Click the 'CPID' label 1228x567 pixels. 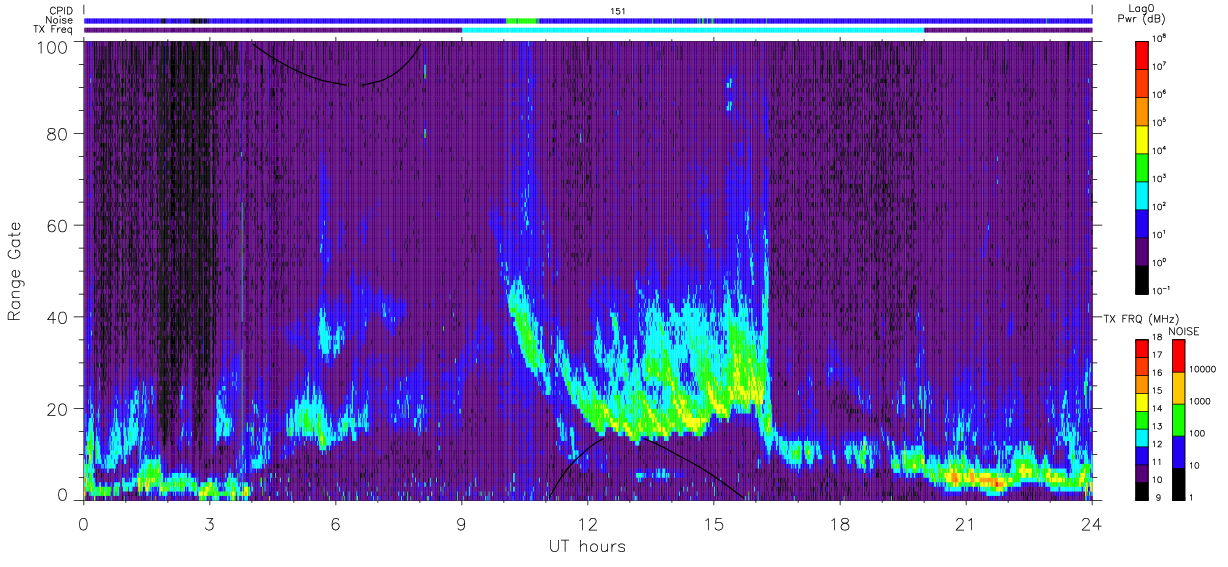pyautogui.click(x=60, y=10)
